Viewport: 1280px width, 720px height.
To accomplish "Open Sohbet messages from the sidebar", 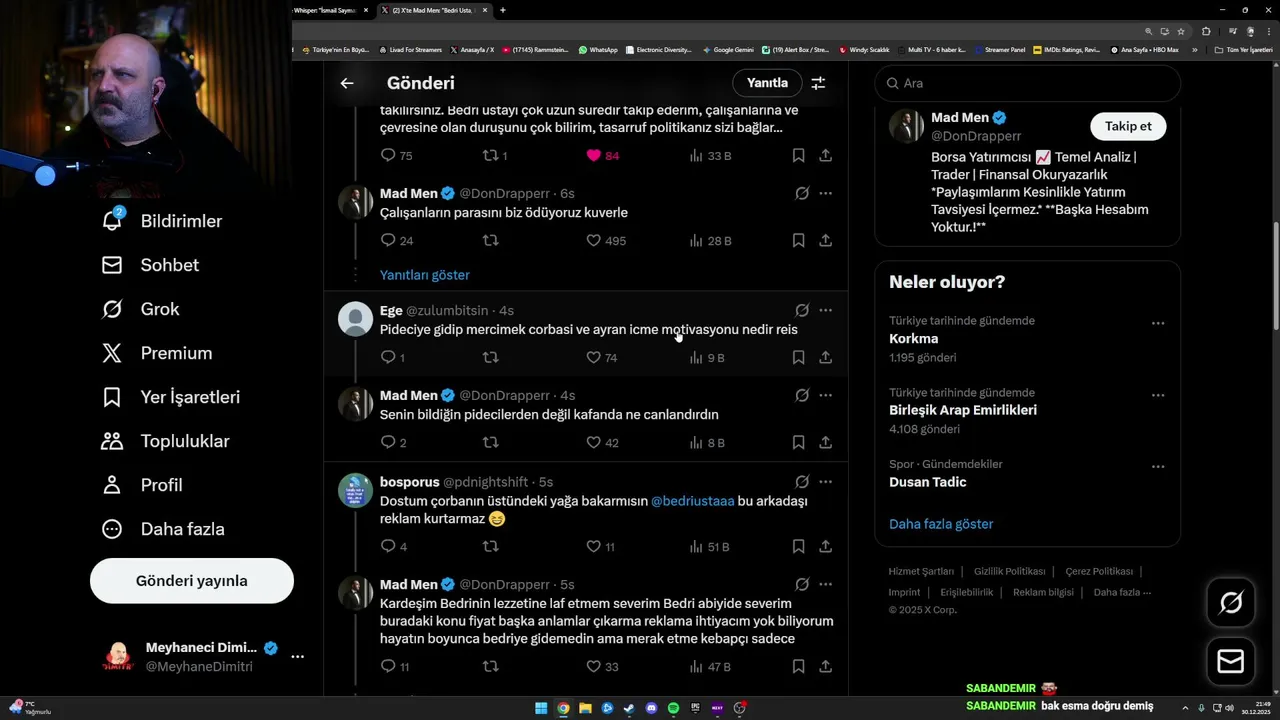I will pos(150,265).
